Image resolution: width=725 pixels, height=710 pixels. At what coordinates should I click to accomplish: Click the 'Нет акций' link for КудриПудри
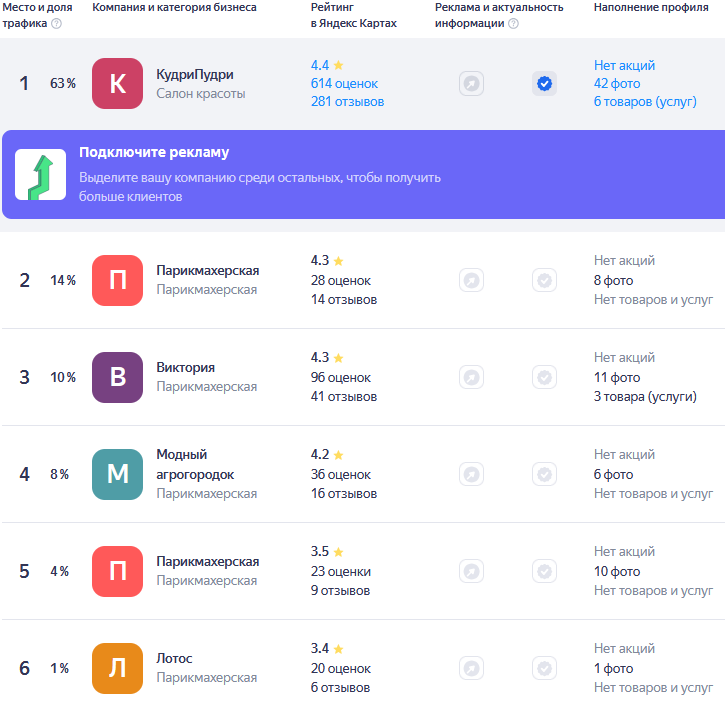click(x=624, y=65)
